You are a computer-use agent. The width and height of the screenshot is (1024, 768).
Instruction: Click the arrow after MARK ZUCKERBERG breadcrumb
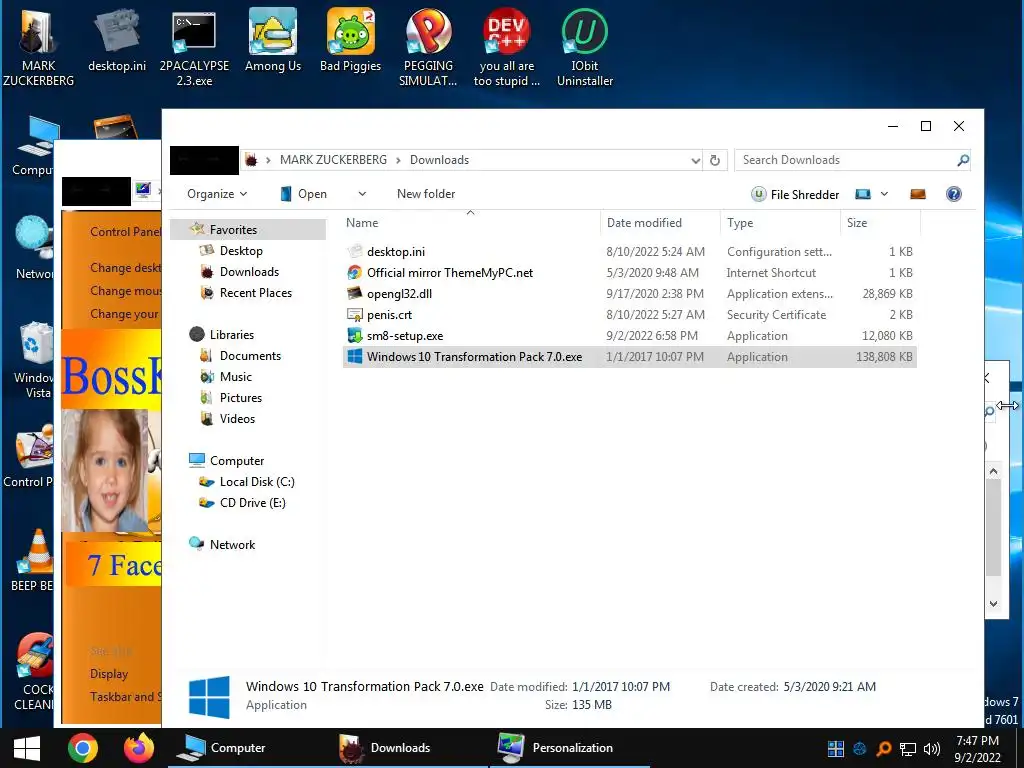coord(398,161)
